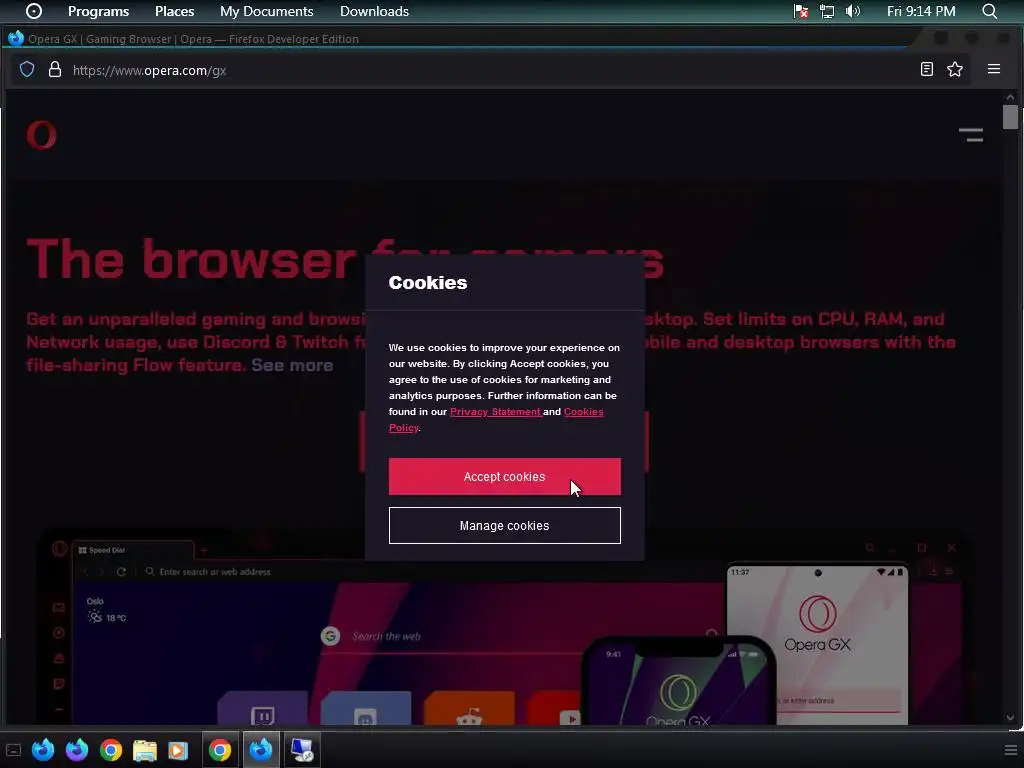The height and width of the screenshot is (768, 1024).
Task: Open the taskbar right-edge three-line menu icon
Action: pos(1010,750)
